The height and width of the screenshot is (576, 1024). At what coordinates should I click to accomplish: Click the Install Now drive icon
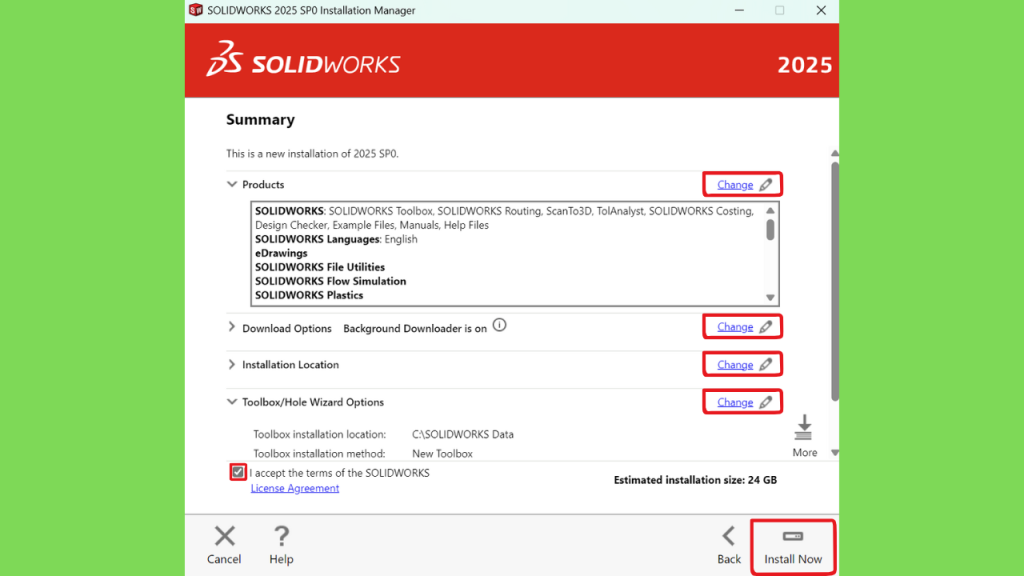click(x=793, y=537)
